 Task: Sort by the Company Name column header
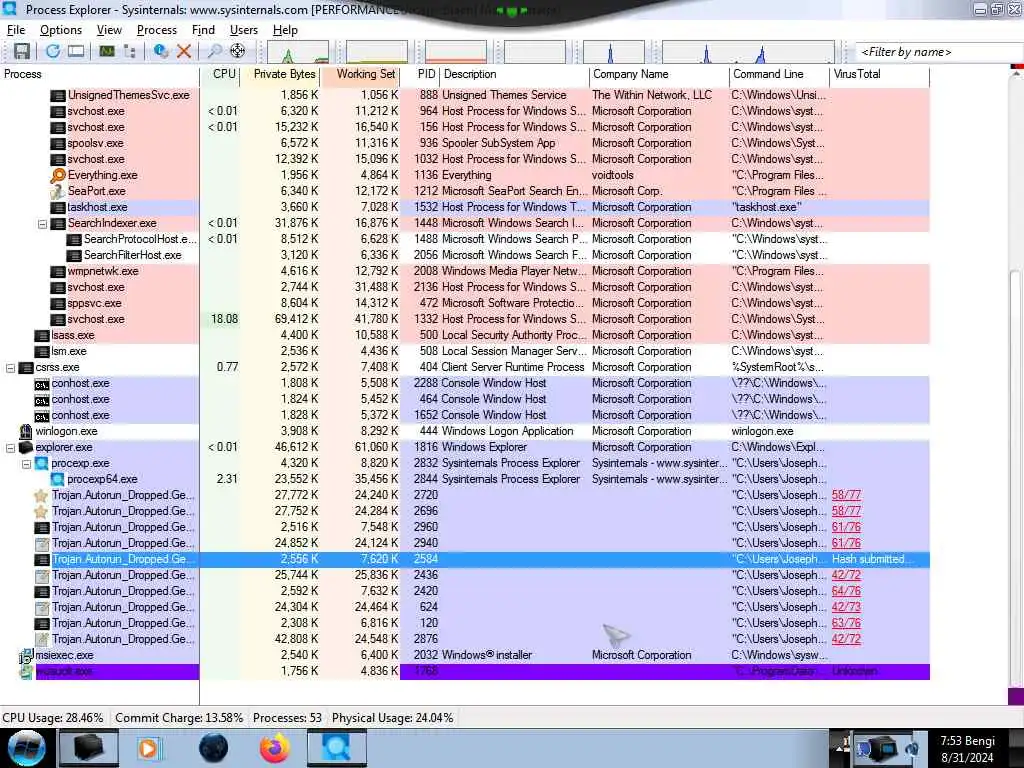pos(659,74)
